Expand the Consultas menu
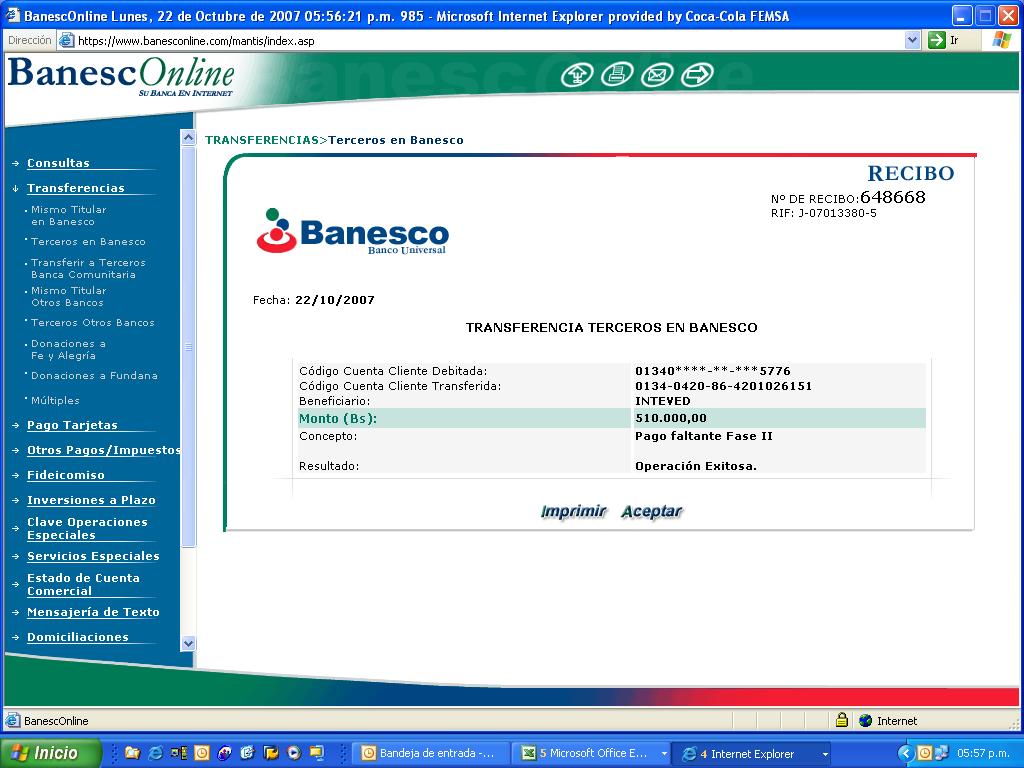The height and width of the screenshot is (768, 1024). pos(58,163)
